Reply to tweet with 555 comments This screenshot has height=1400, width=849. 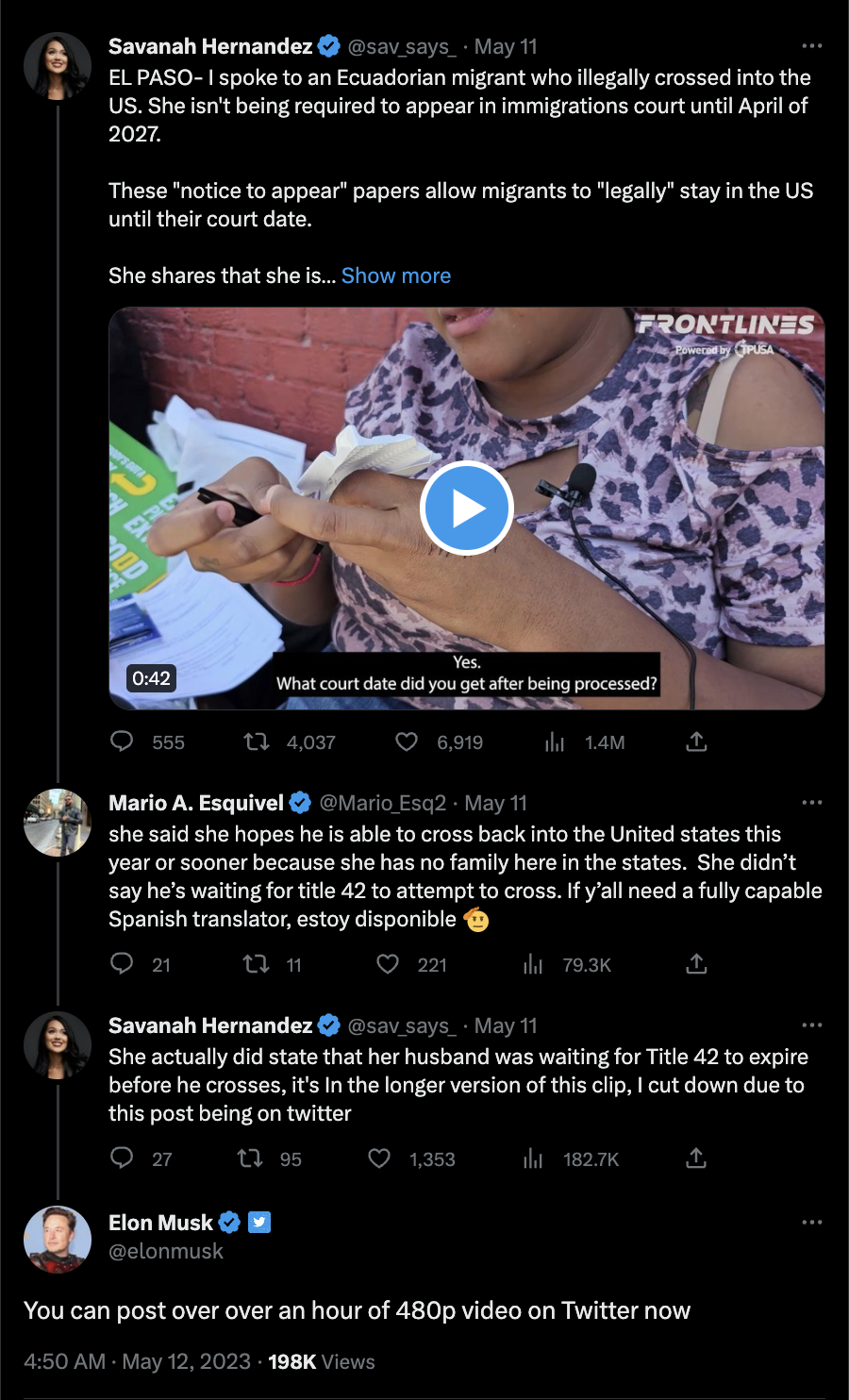tap(122, 742)
